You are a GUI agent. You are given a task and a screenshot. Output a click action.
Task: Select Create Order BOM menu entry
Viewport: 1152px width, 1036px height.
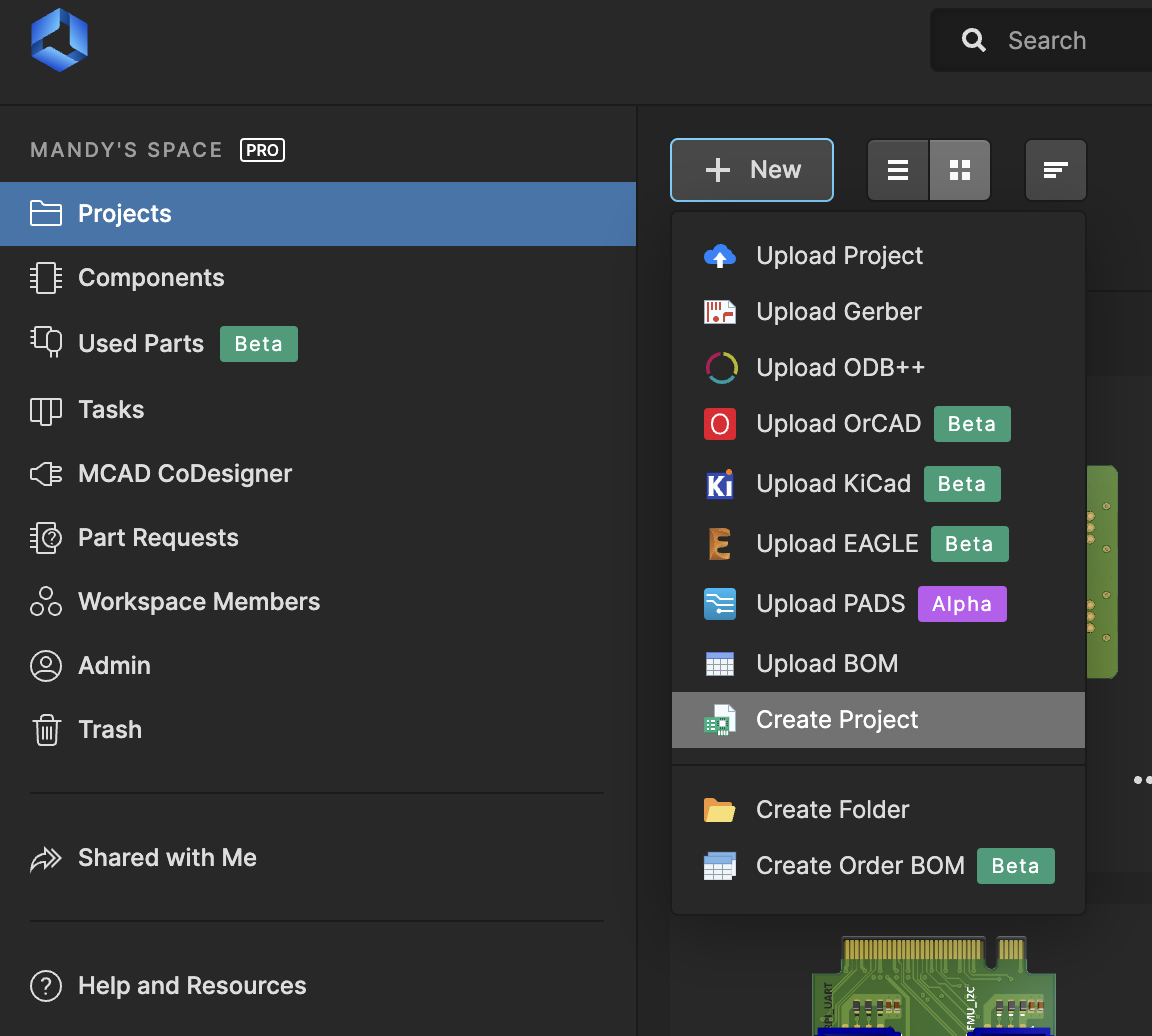coord(860,866)
